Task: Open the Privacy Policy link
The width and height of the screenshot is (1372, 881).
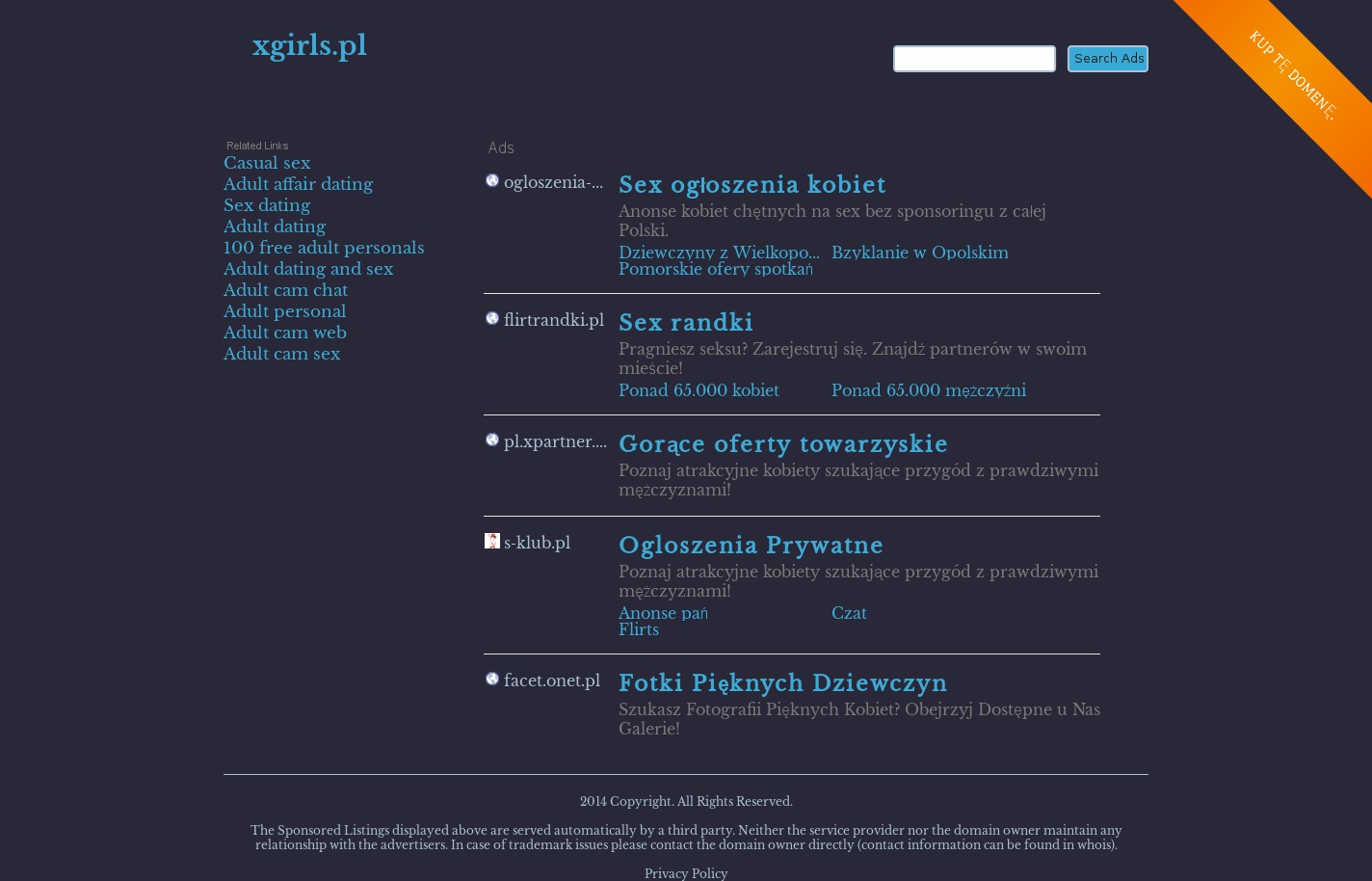Action: click(686, 873)
